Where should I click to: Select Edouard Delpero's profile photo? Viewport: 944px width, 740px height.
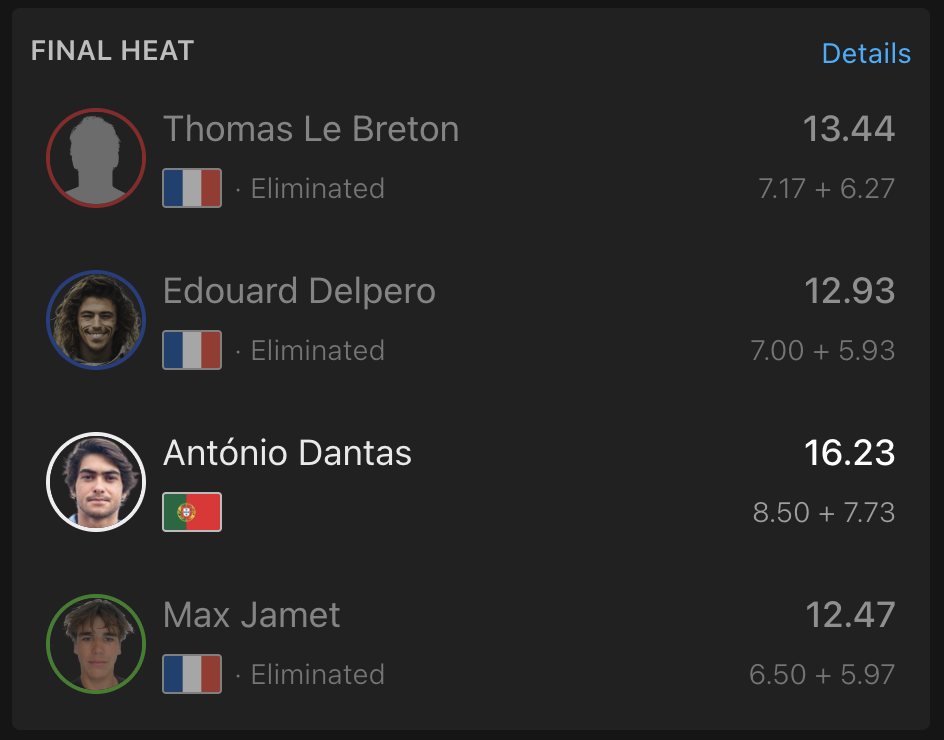point(96,320)
